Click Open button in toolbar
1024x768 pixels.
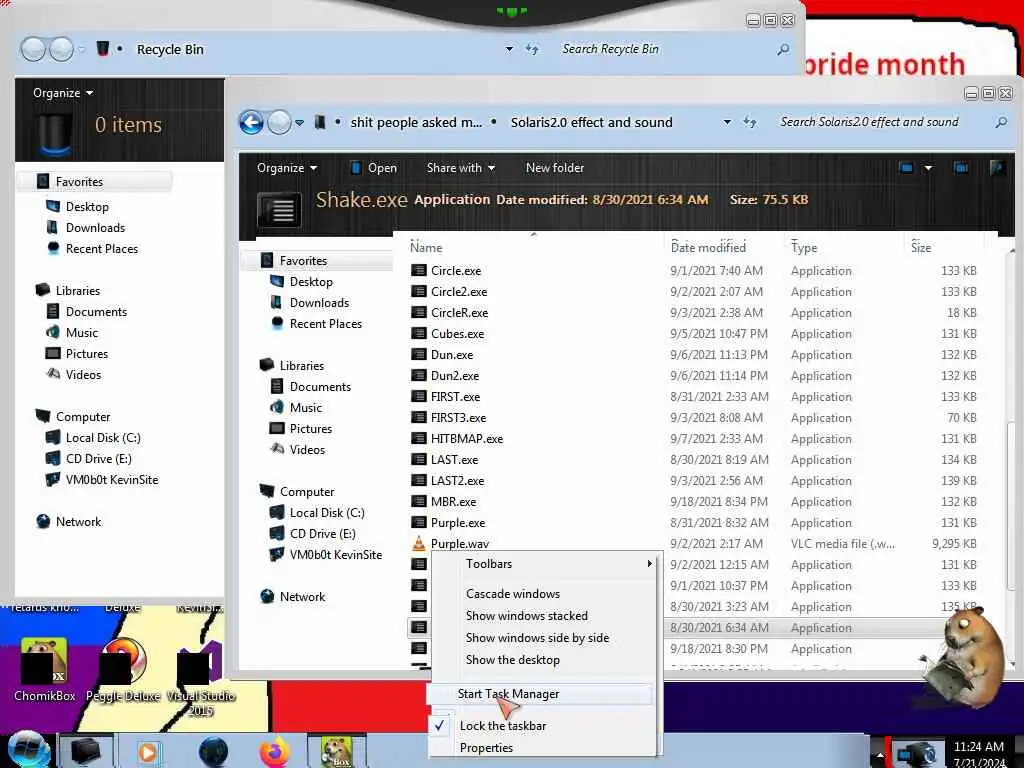coord(374,168)
